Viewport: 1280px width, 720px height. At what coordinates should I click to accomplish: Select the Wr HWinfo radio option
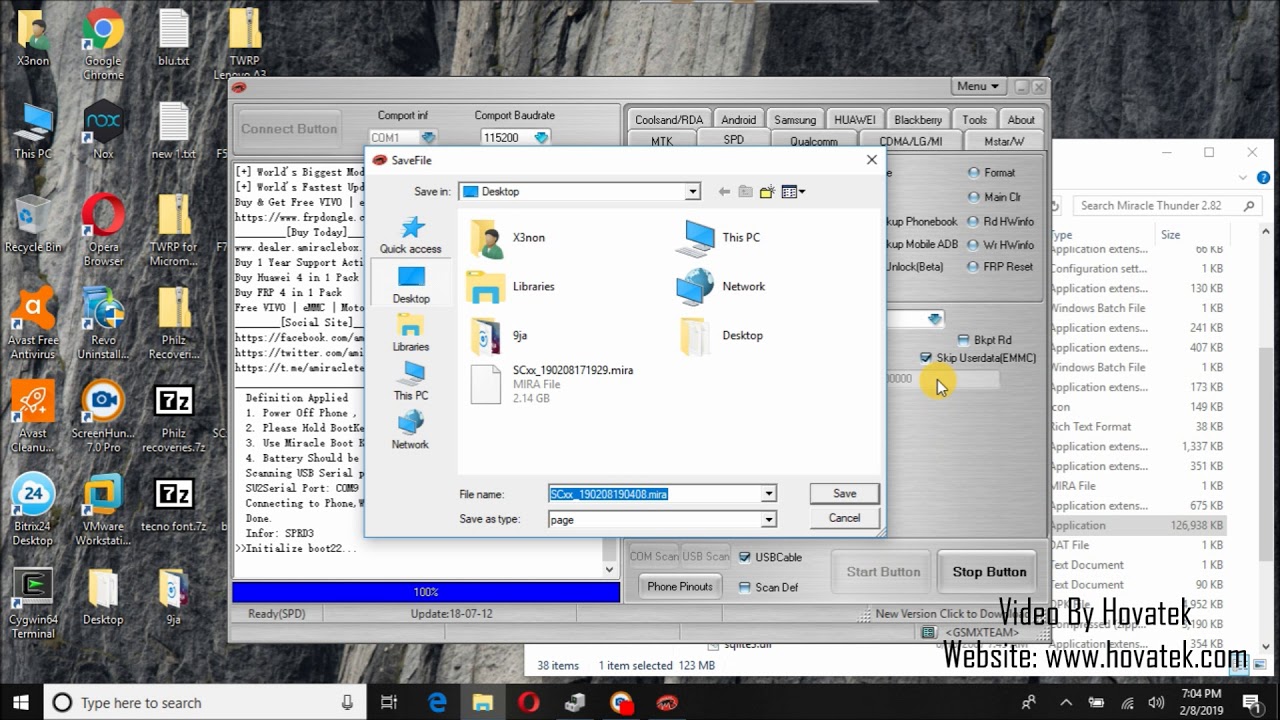click(1000, 245)
